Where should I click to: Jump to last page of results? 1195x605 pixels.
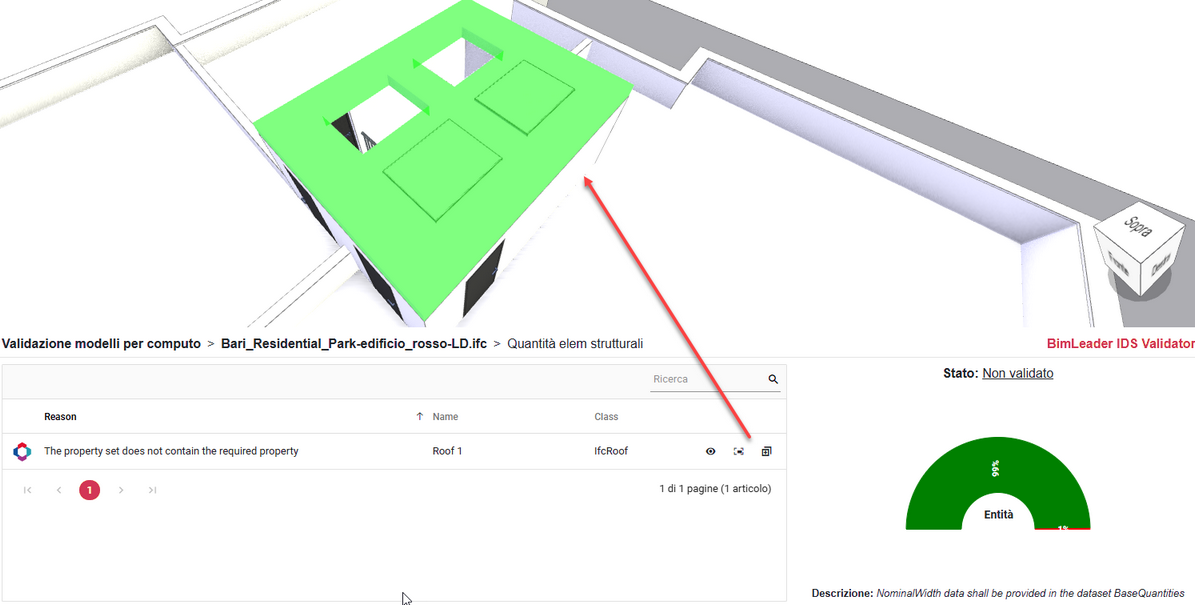point(152,490)
